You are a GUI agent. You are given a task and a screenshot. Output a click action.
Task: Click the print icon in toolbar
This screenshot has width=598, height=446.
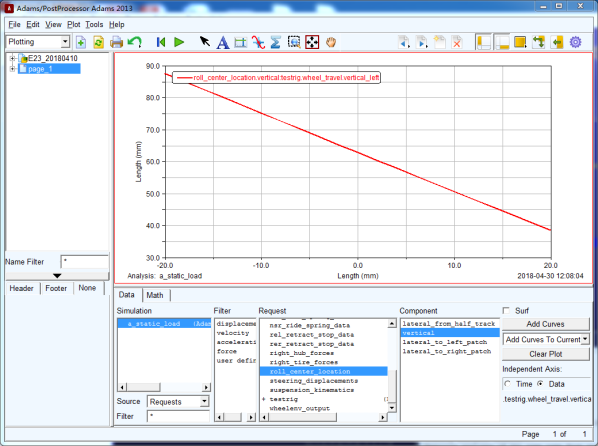116,42
